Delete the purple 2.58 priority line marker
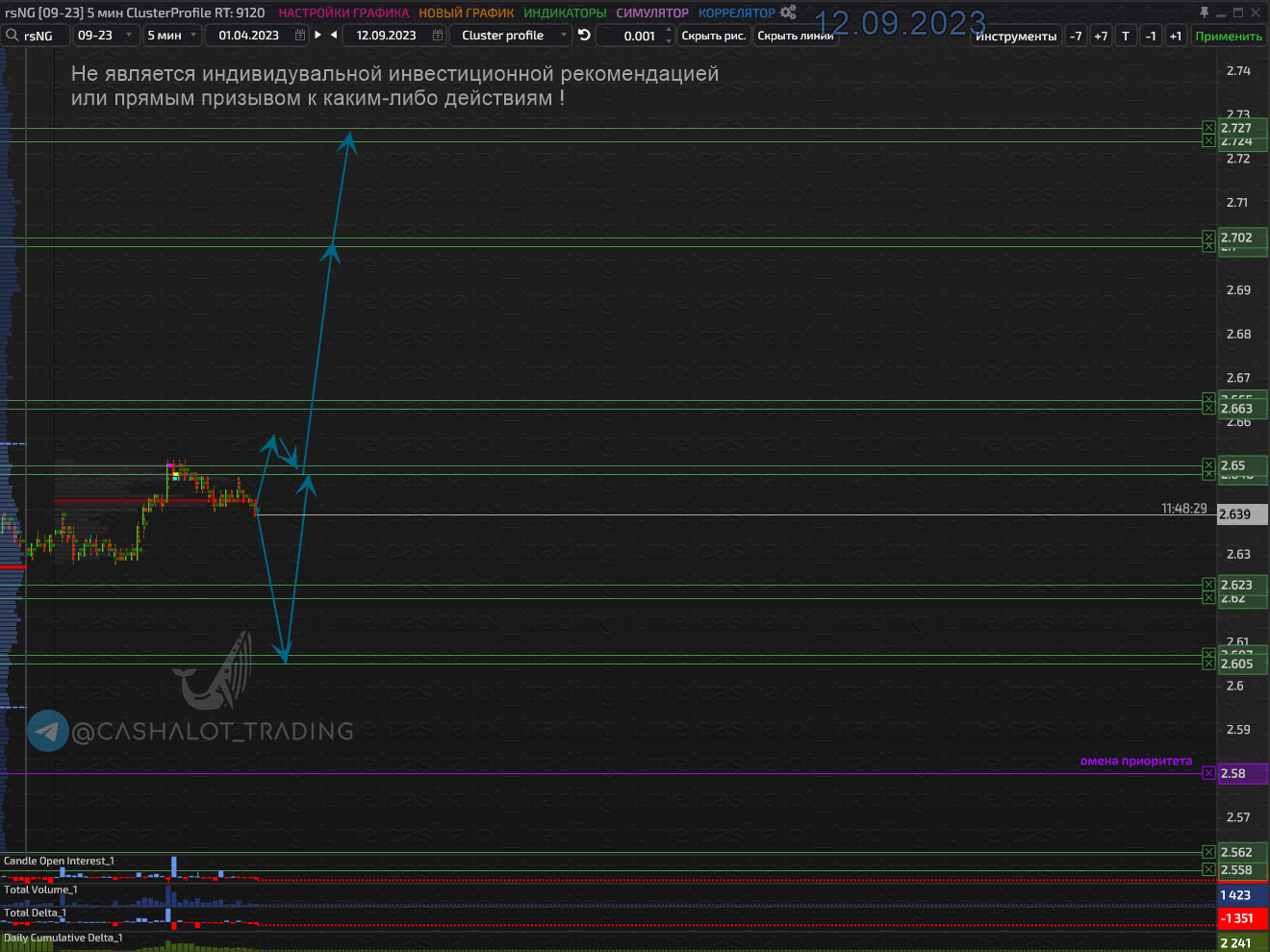The height and width of the screenshot is (952, 1270). coord(1208,773)
